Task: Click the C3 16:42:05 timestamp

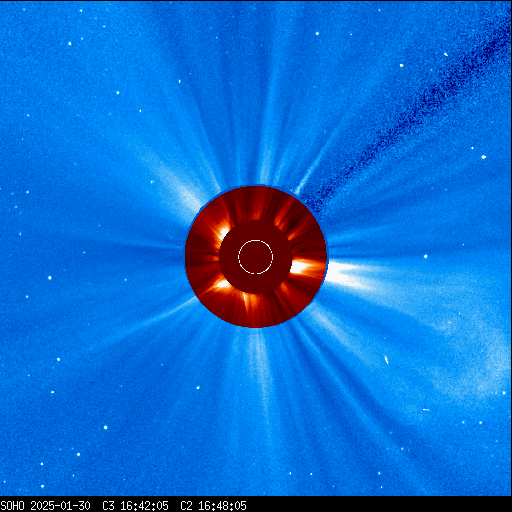Action: tap(135, 506)
